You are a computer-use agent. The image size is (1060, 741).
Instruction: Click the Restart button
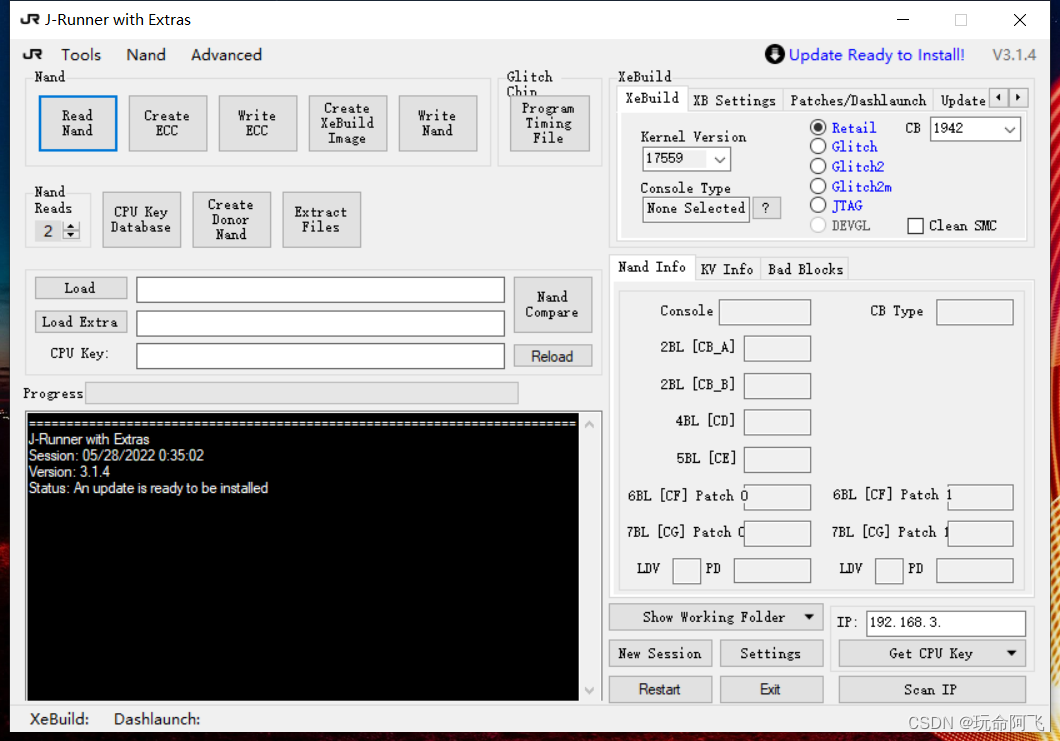(660, 689)
